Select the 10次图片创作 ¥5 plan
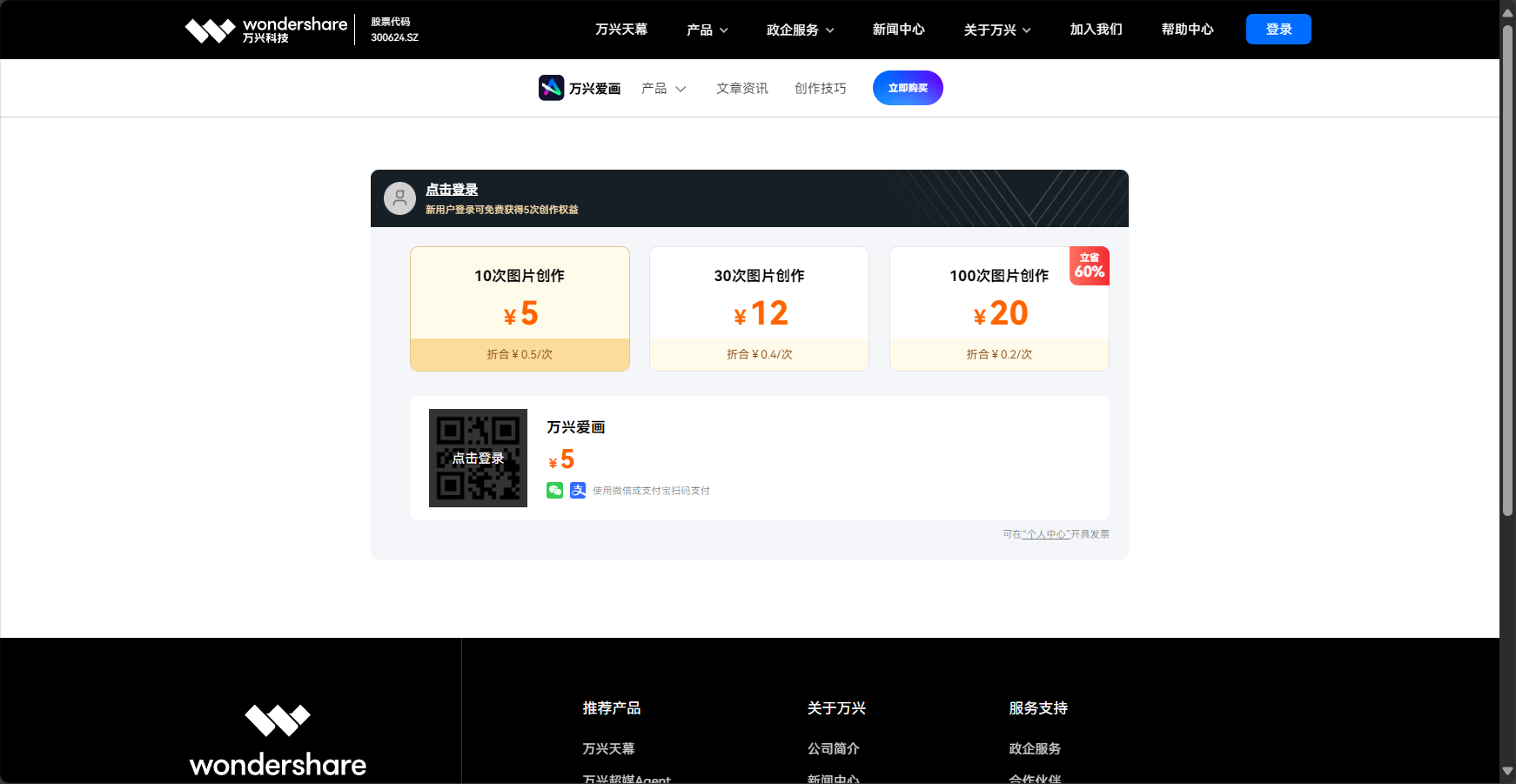Viewport: 1516px width, 784px height. pyautogui.click(x=520, y=309)
